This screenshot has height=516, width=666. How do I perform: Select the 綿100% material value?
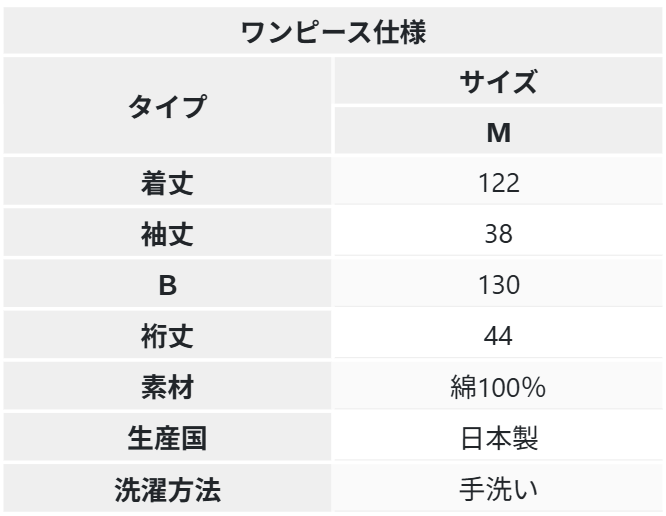[498, 387]
